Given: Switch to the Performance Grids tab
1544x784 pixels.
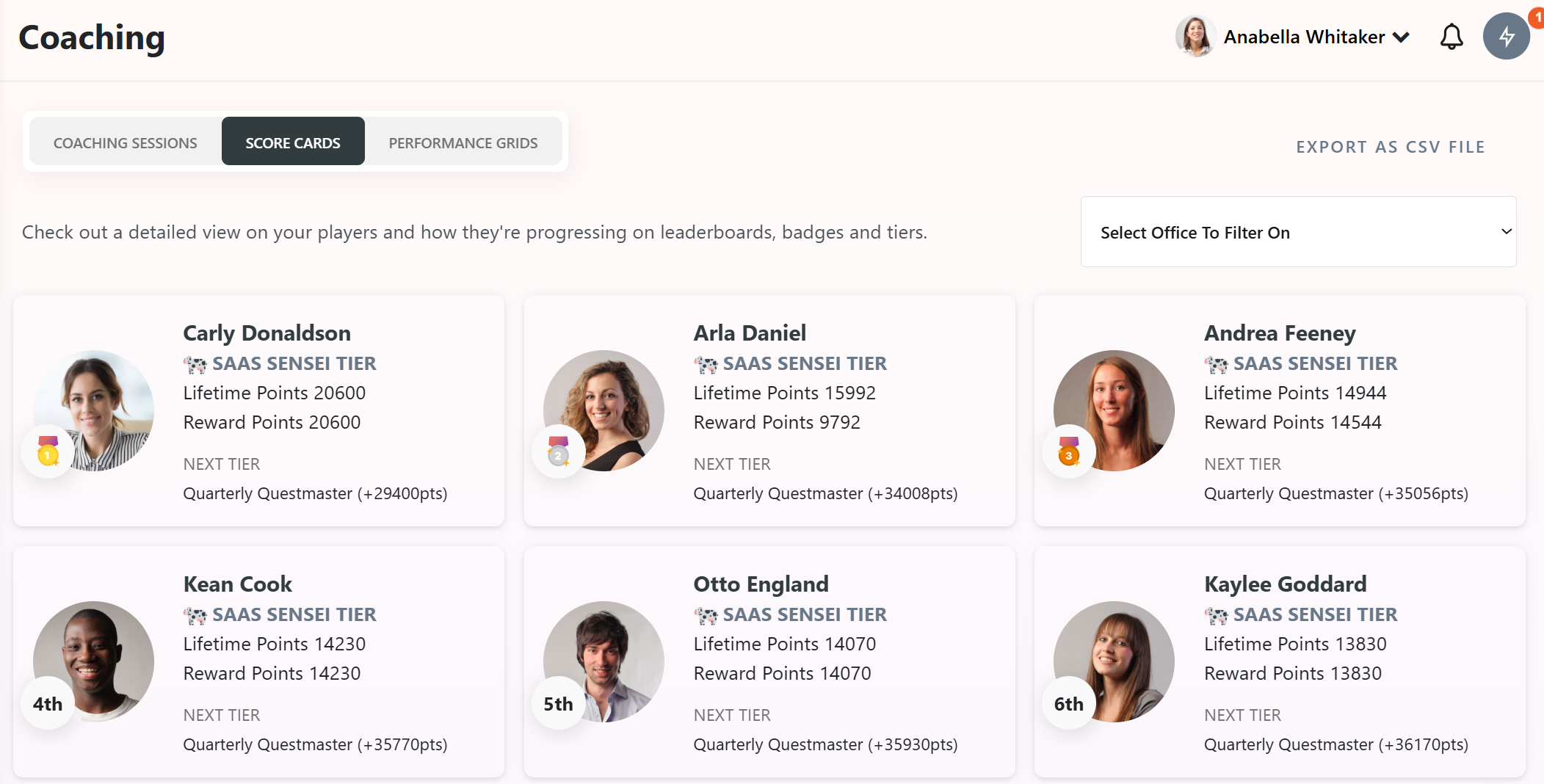Looking at the screenshot, I should (463, 142).
